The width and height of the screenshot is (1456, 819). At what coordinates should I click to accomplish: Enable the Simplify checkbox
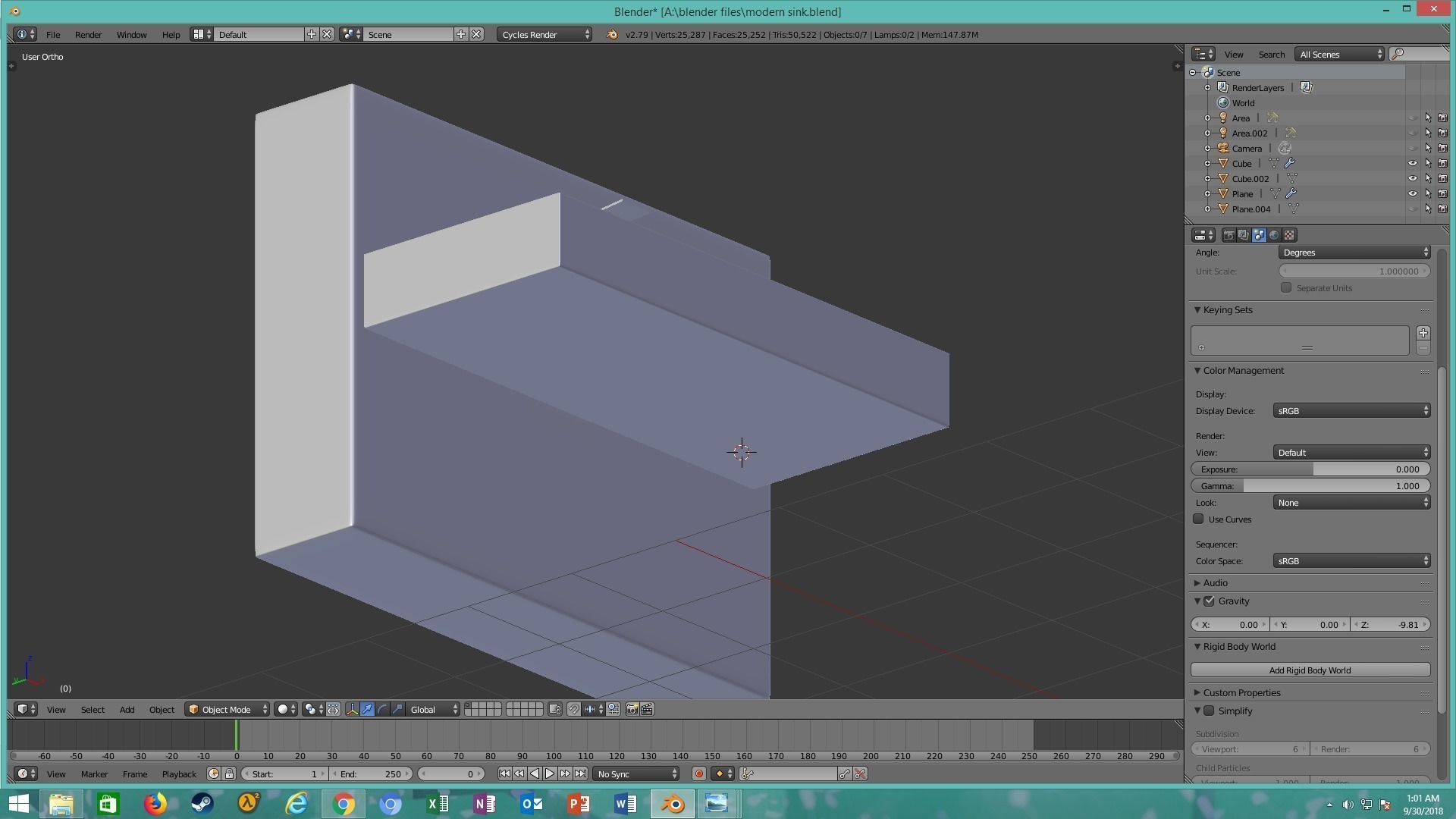click(1209, 711)
